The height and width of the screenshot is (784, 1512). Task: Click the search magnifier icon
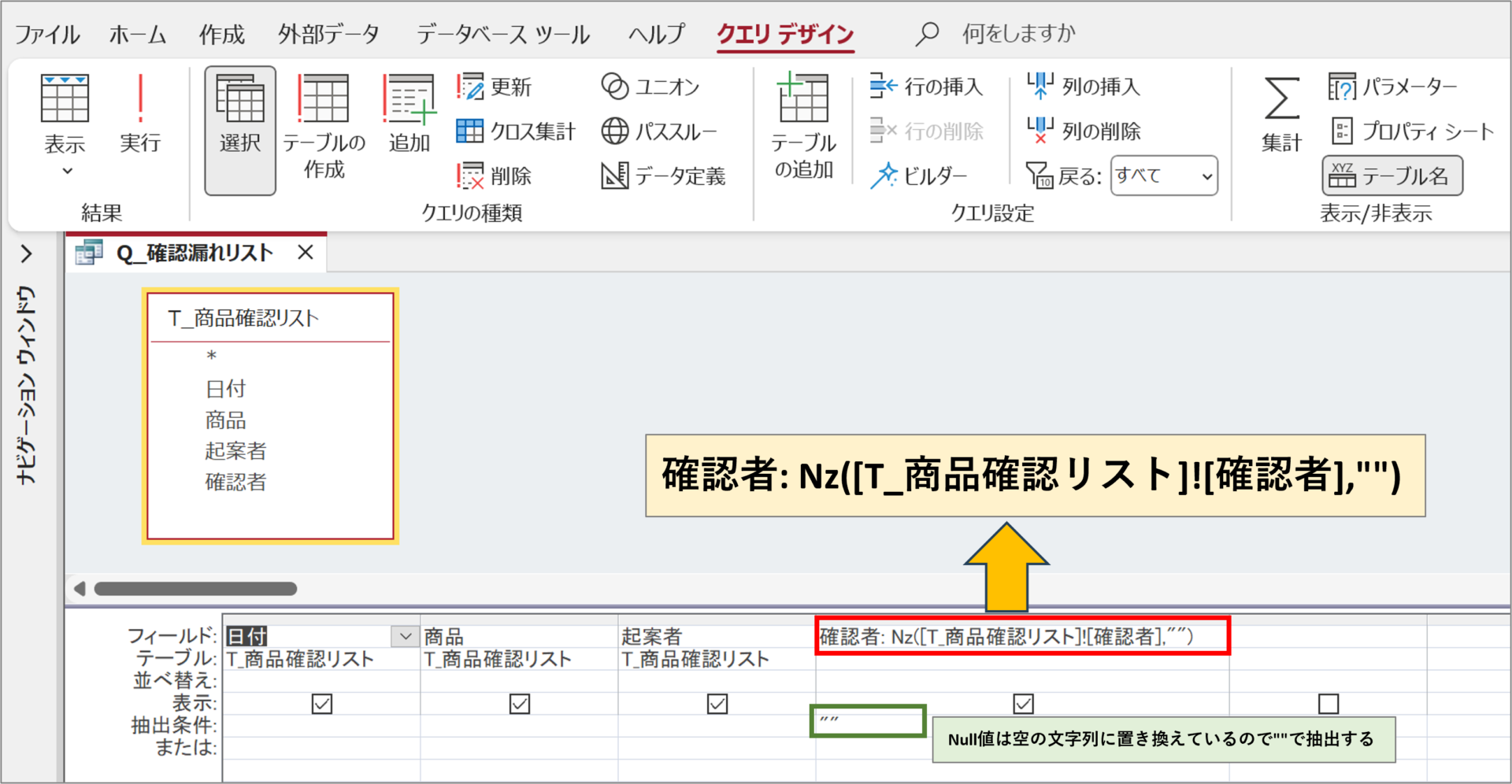coord(927,34)
